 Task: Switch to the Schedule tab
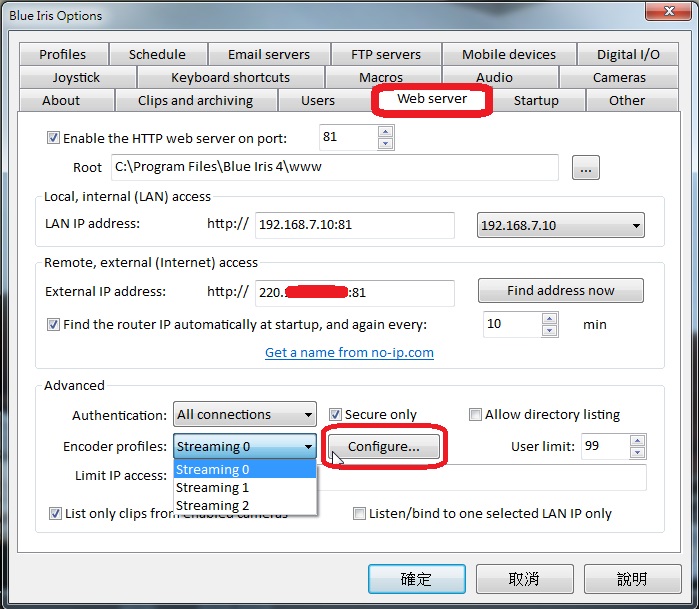[x=158, y=54]
